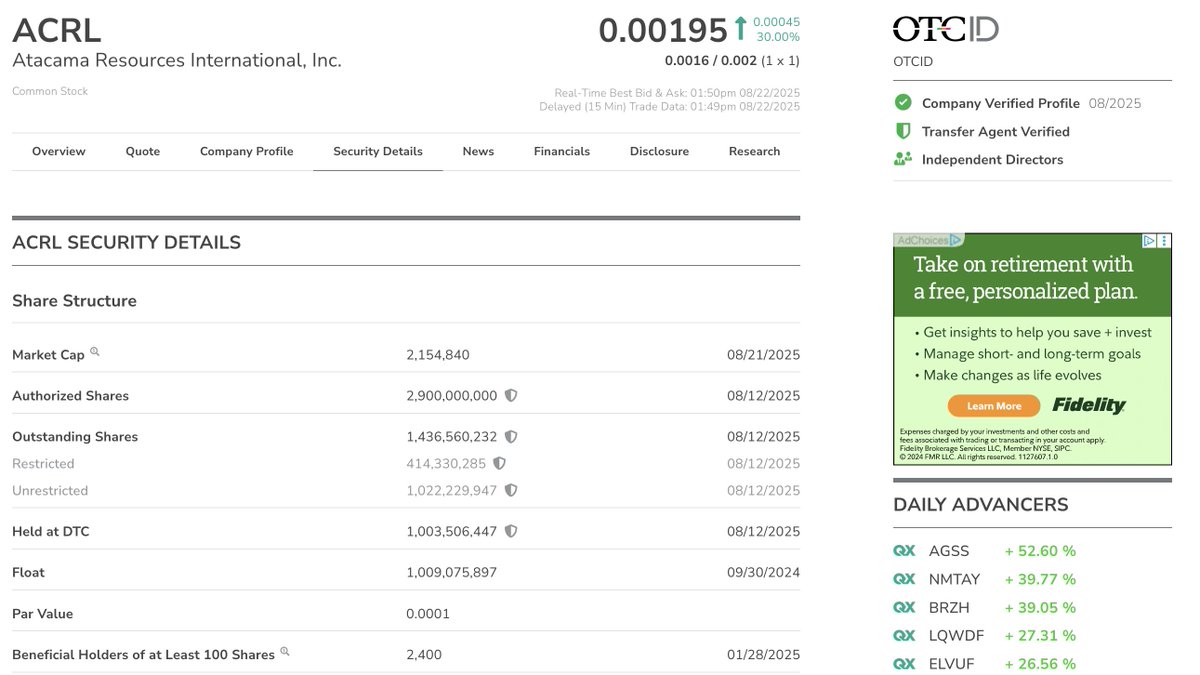Click the Authorized Shares value 2,900,000,000
This screenshot has width=1200, height=675.
pyautogui.click(x=452, y=396)
